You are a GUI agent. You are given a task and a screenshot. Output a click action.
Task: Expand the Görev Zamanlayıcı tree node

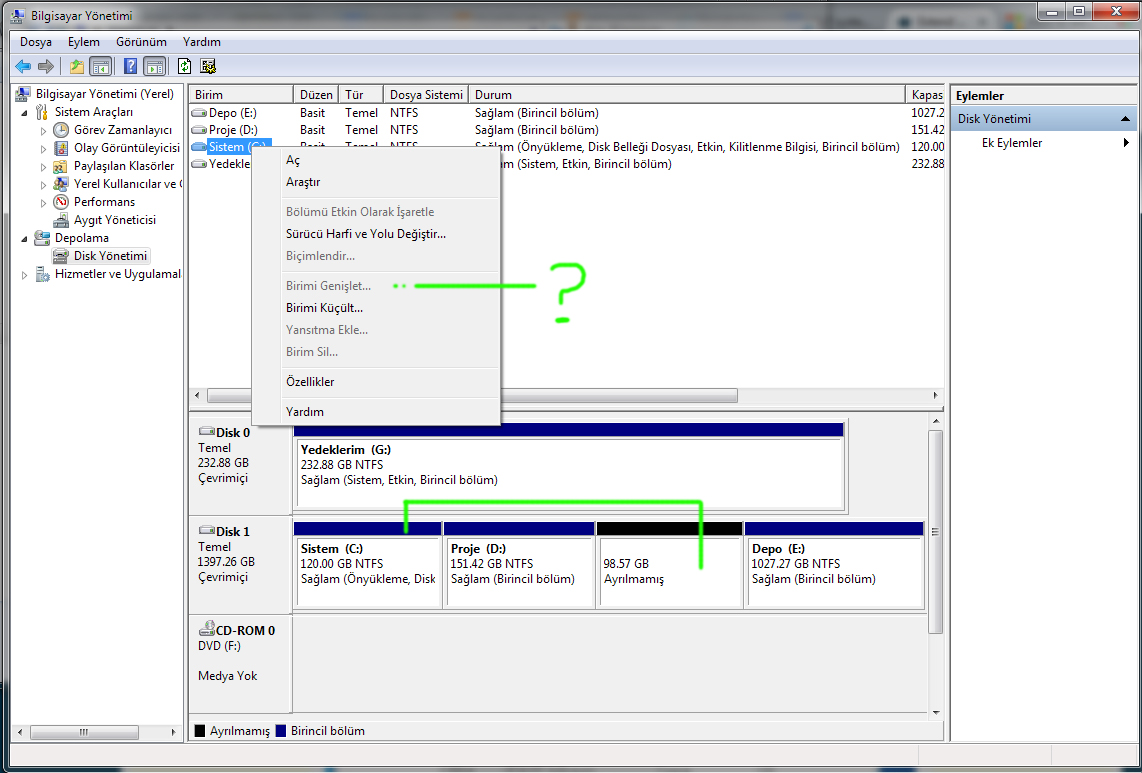(x=43, y=131)
